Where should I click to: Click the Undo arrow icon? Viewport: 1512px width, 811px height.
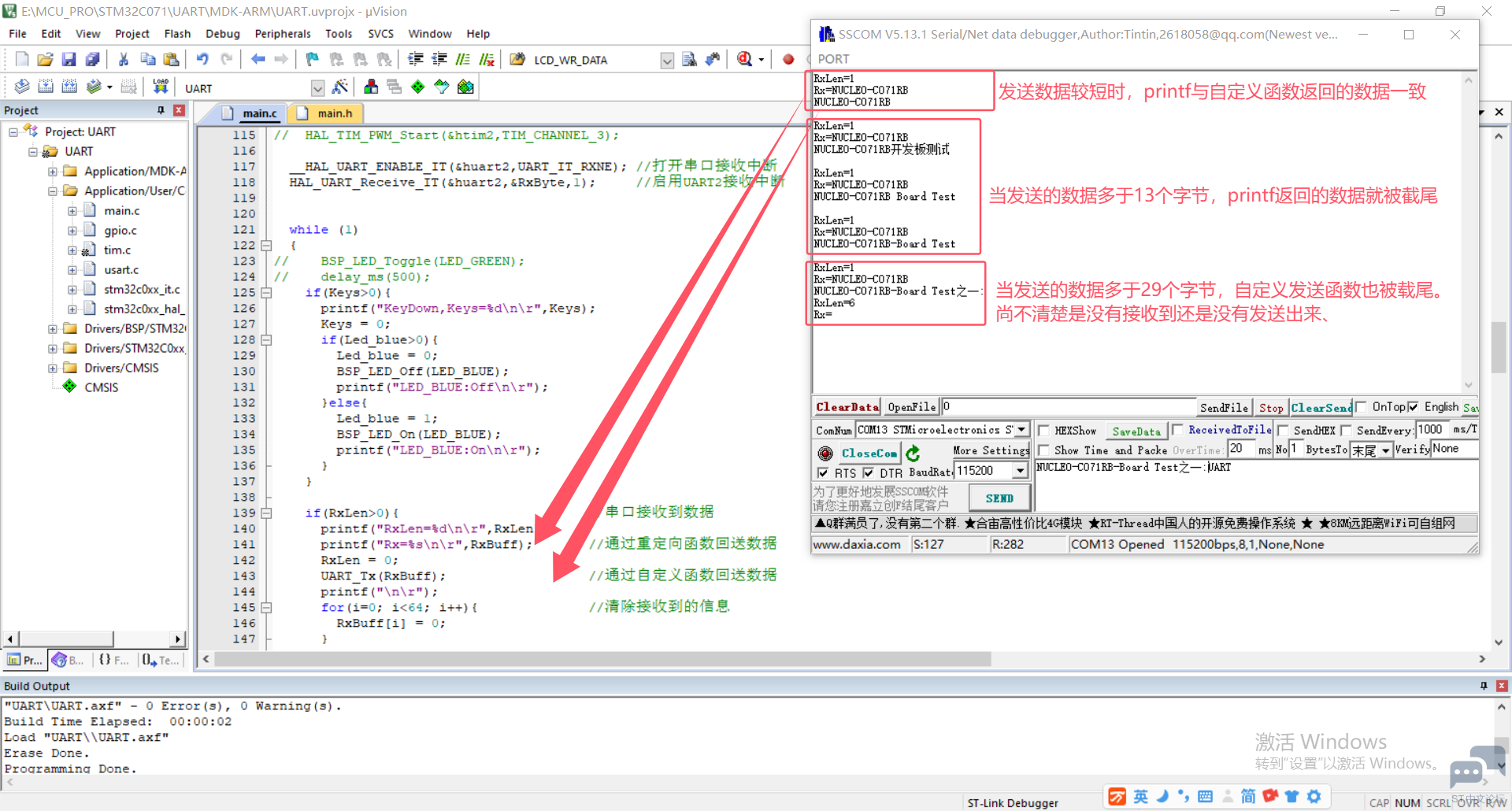202,59
